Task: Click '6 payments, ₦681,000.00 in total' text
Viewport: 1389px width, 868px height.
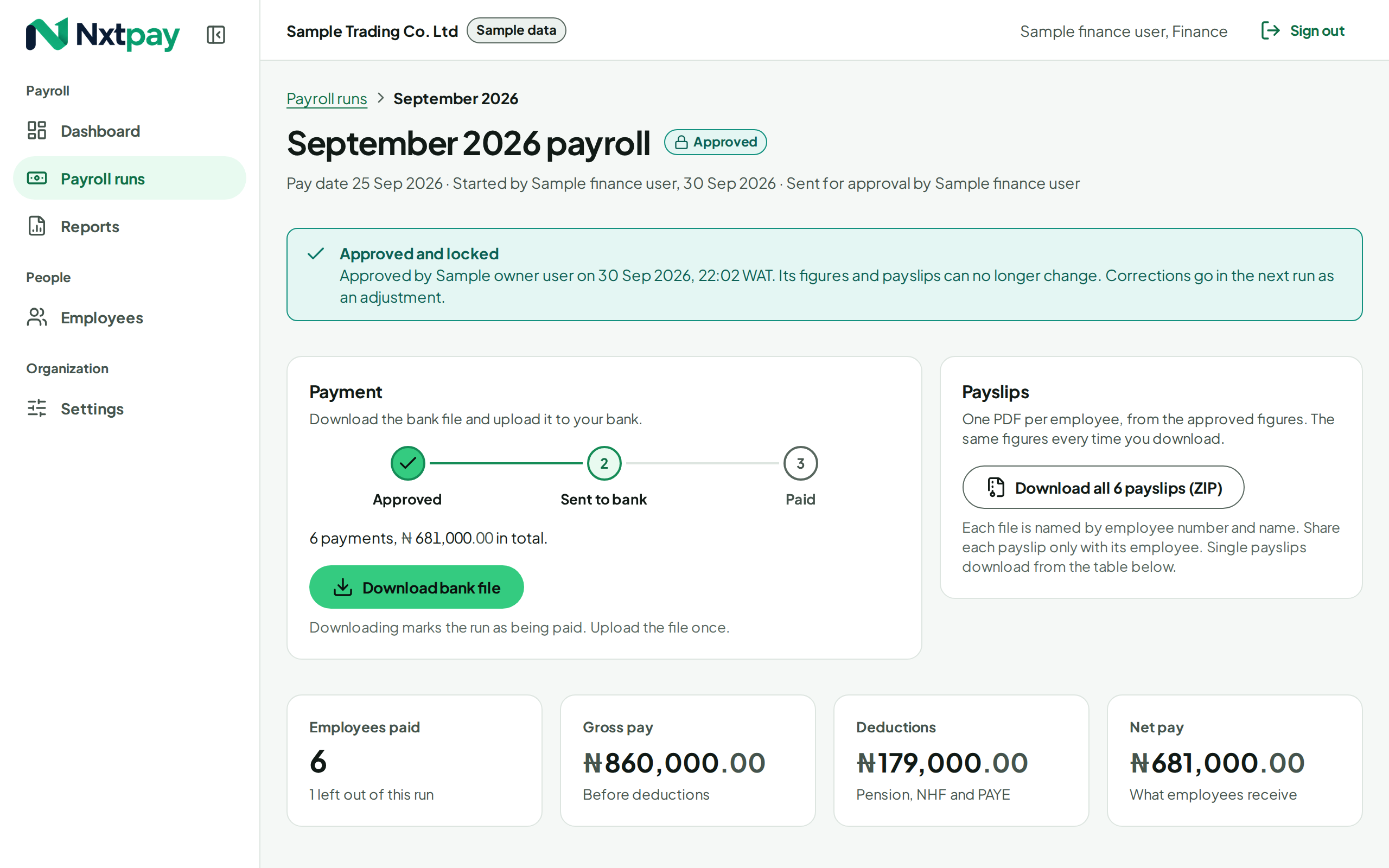Action: [x=428, y=538]
